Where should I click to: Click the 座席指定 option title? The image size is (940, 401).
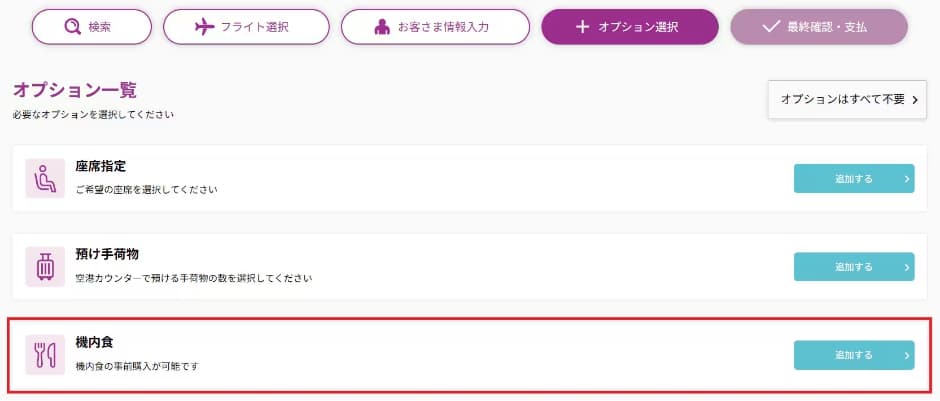coord(100,166)
